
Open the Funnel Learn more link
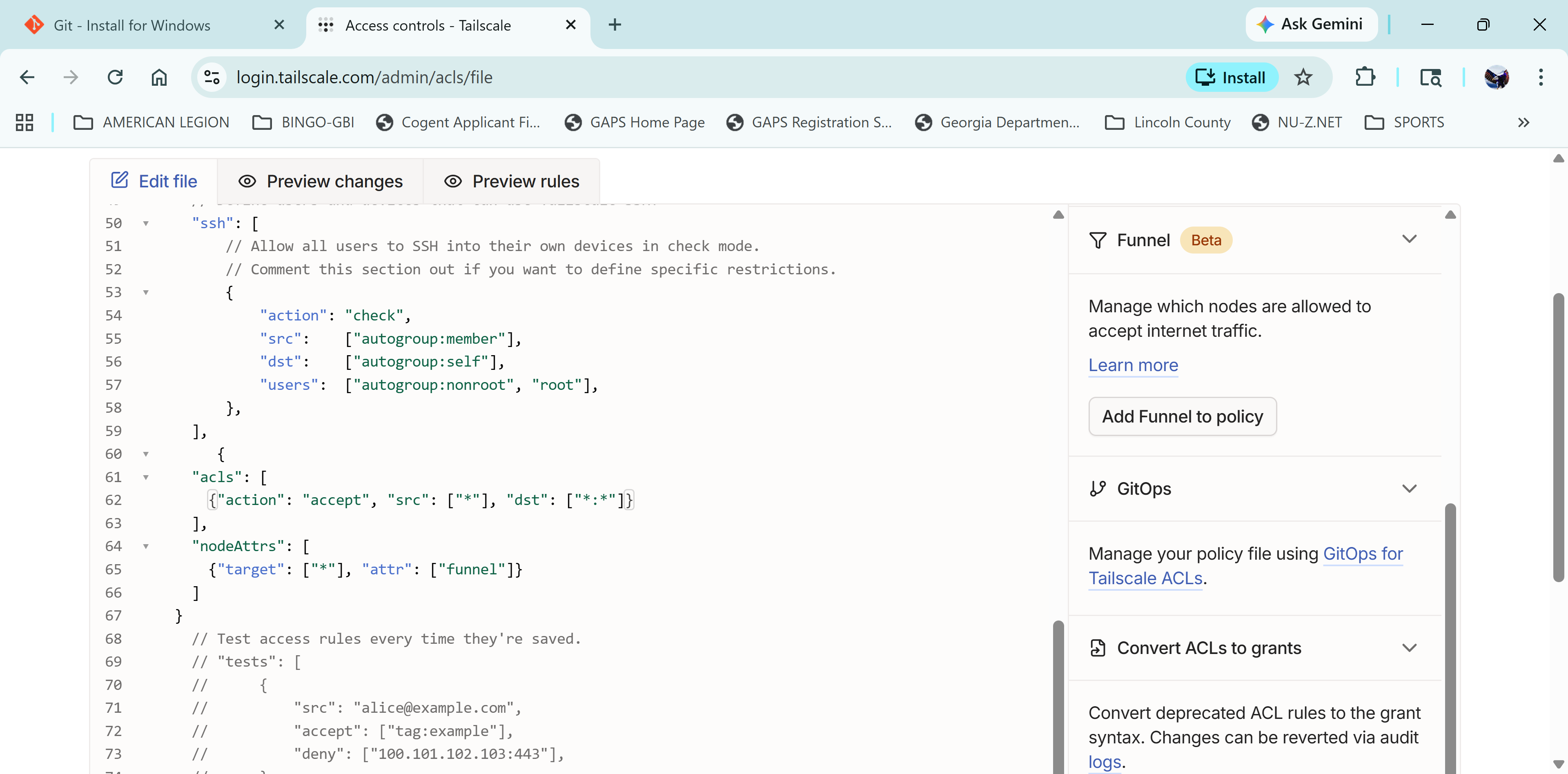tap(1134, 365)
